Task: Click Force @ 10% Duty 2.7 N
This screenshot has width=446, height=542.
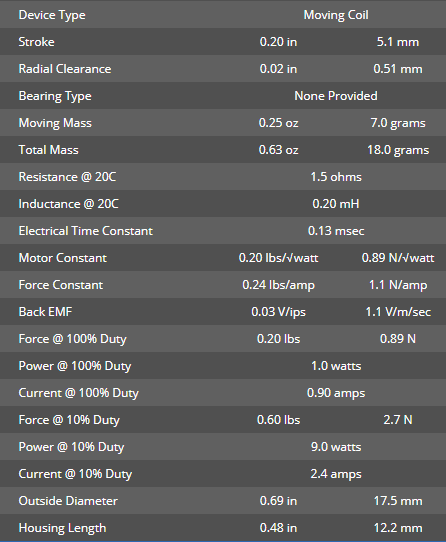Action: [x=398, y=420]
